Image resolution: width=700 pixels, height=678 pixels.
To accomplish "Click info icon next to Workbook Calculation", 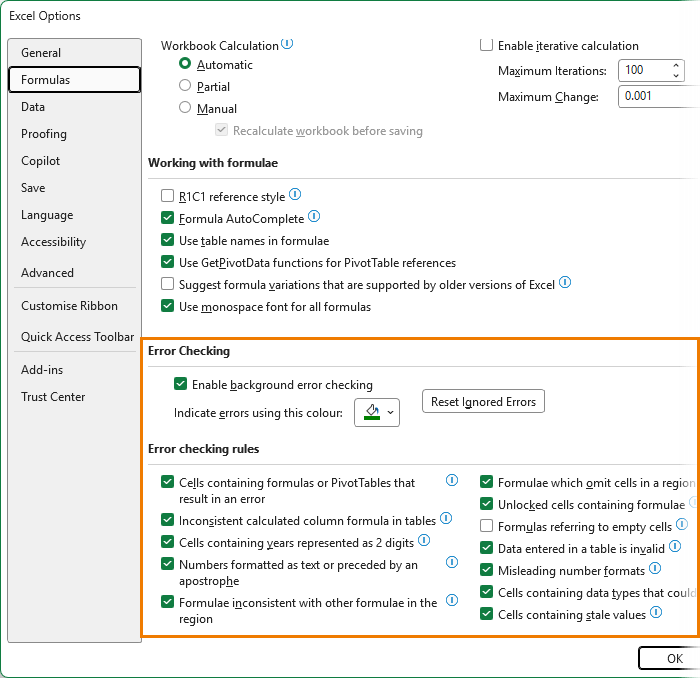I will coord(287,44).
